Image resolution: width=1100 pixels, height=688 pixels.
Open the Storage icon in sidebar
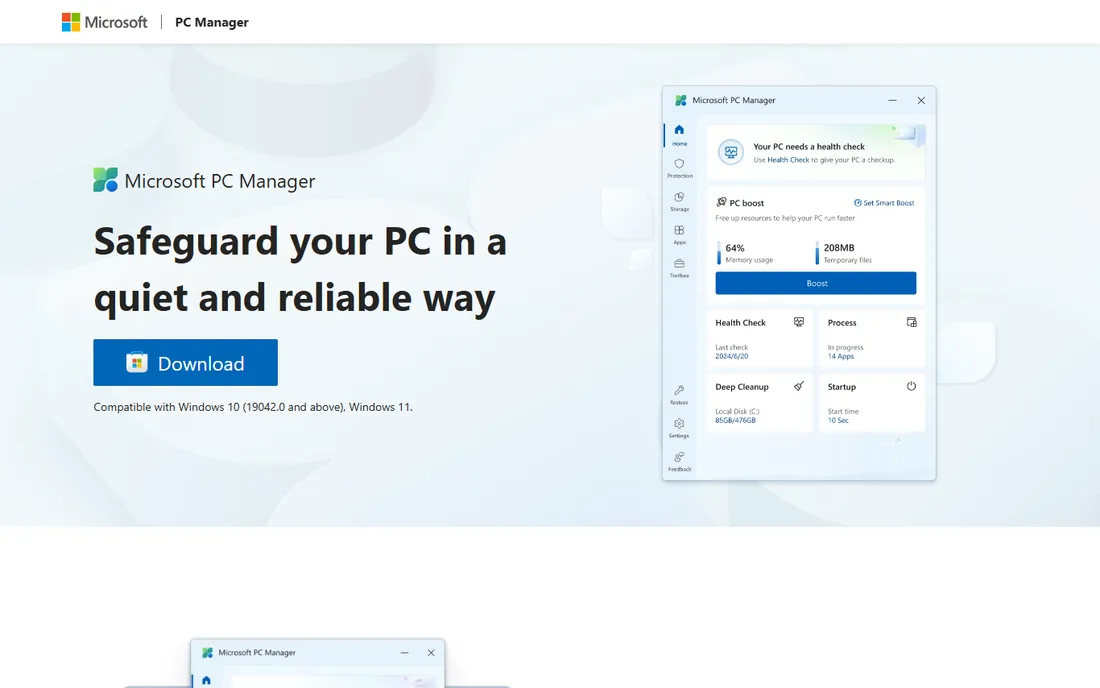pos(679,197)
